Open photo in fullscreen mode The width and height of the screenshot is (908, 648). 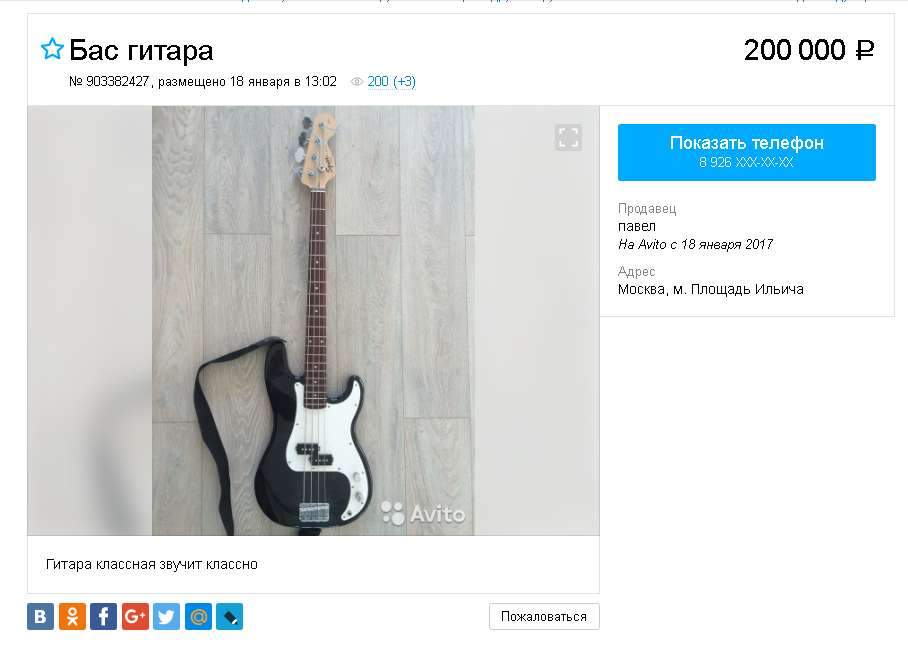click(568, 138)
